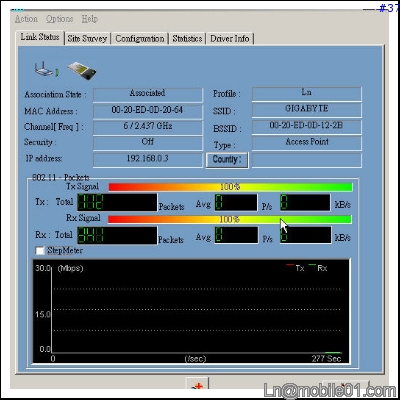400x400 pixels.
Task: Click the 15.0 axis label on graph
Action: point(43,314)
